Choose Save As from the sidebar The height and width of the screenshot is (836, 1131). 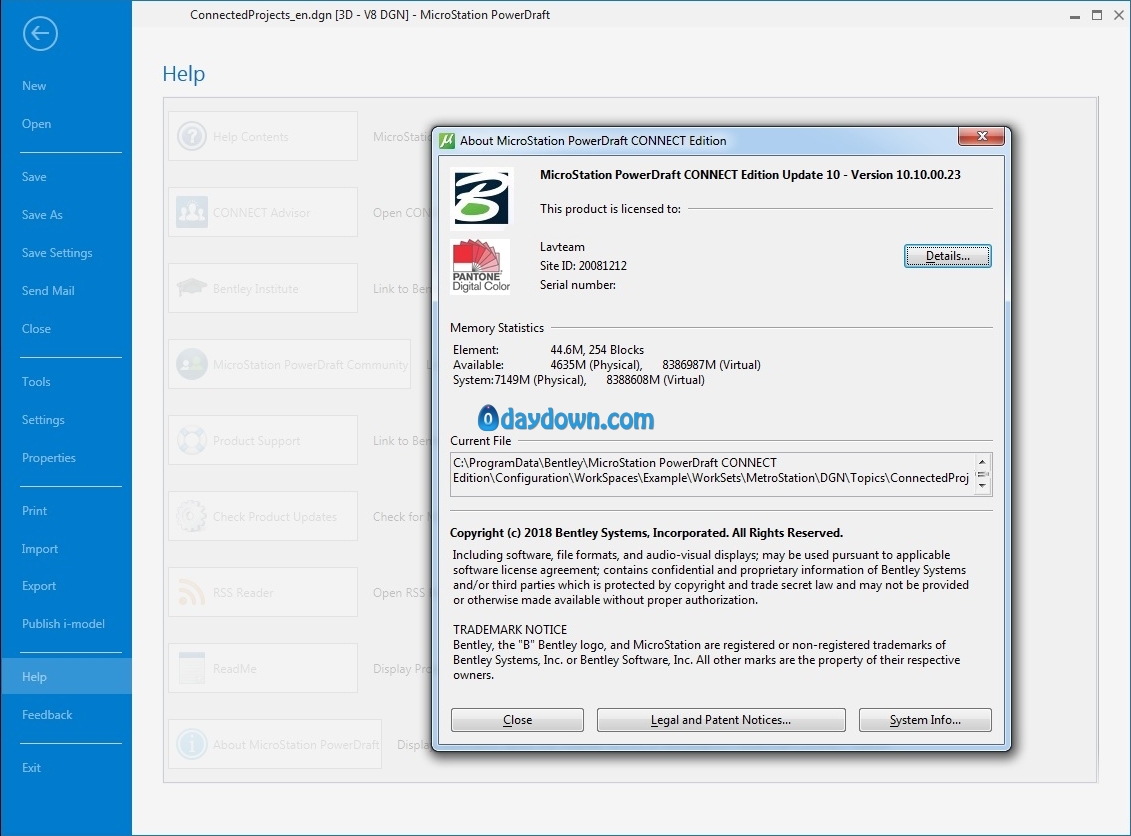(42, 215)
